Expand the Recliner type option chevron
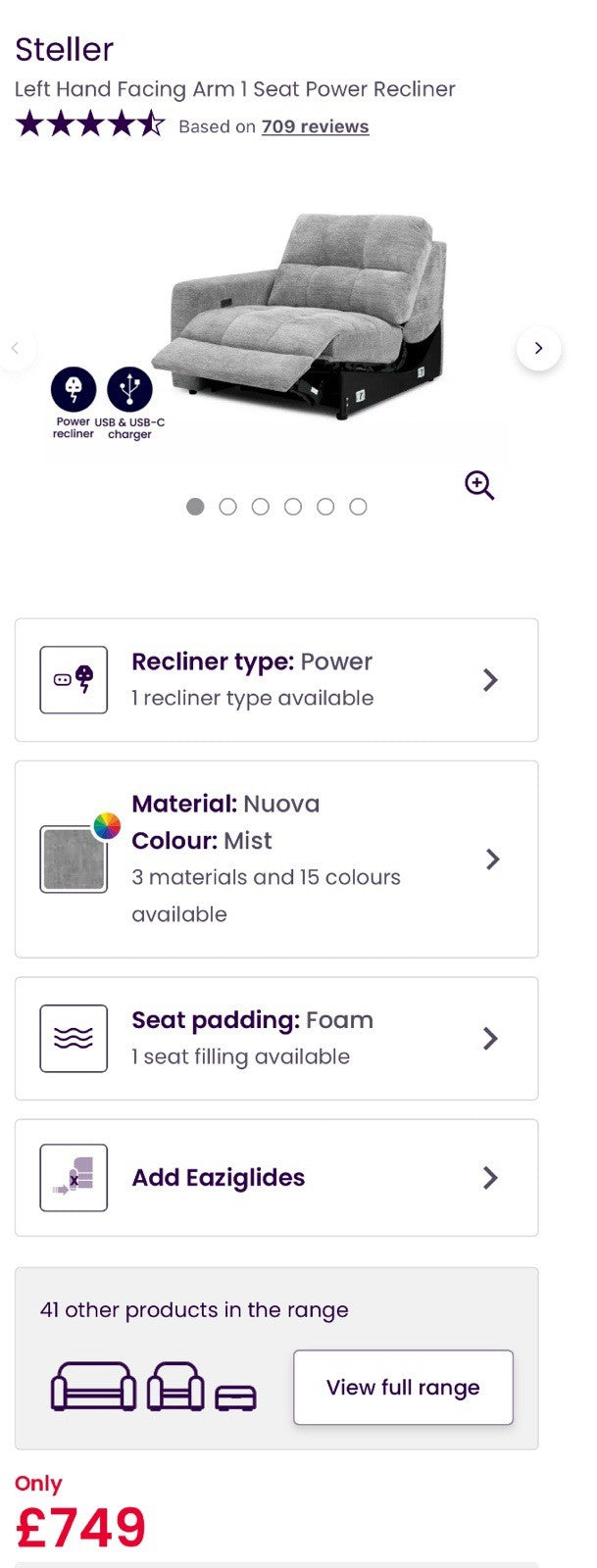The image size is (597, 1568). pyautogui.click(x=490, y=679)
